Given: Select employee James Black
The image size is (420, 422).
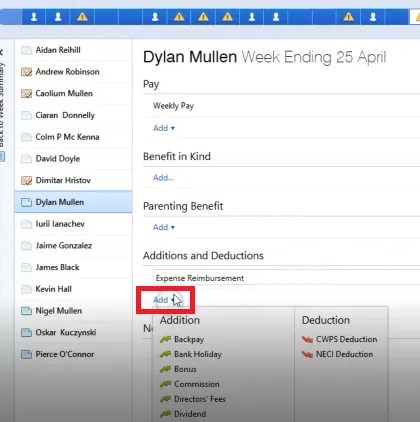Looking at the screenshot, I should tap(73, 267).
